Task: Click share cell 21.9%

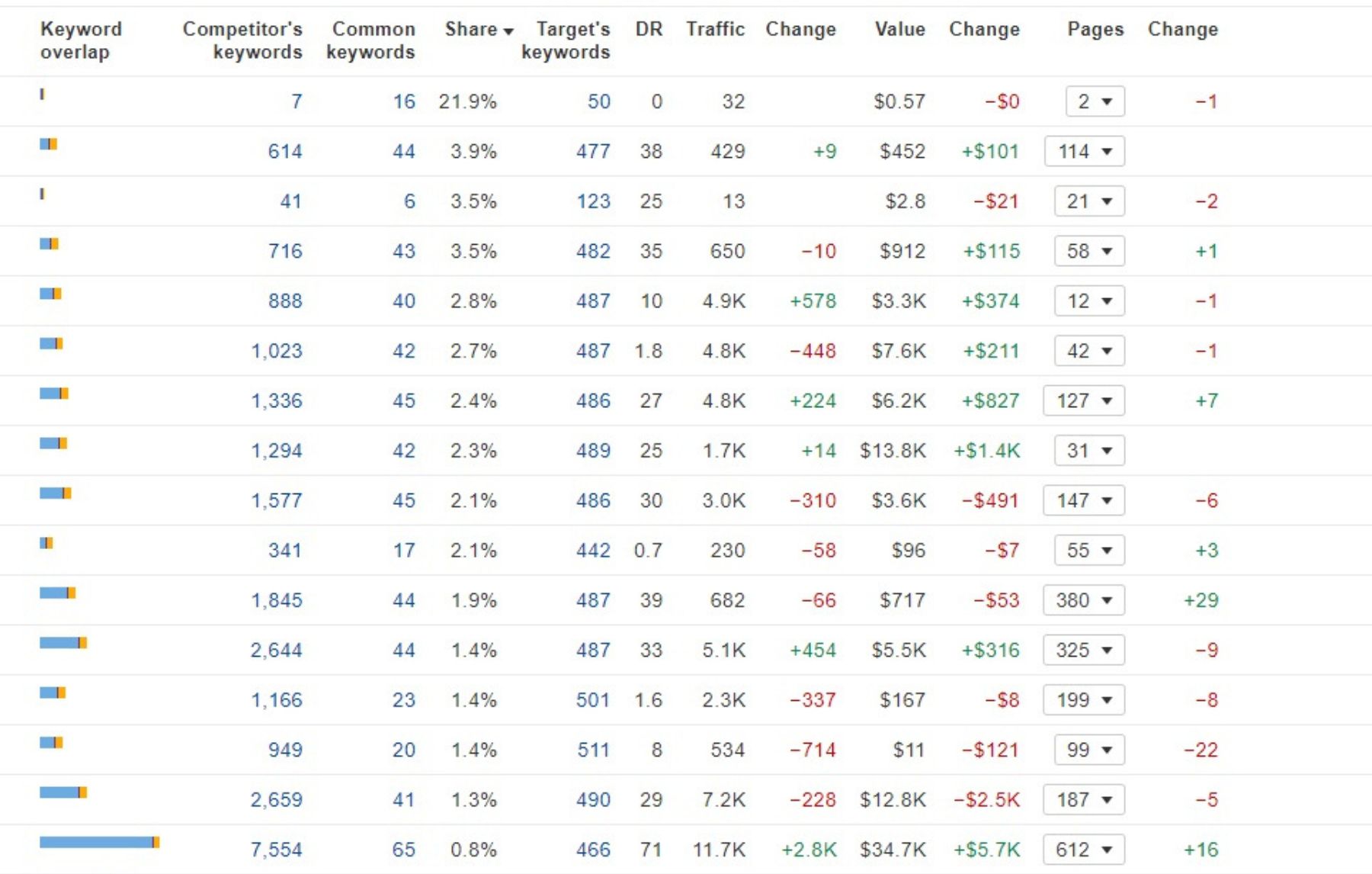Action: click(x=467, y=101)
